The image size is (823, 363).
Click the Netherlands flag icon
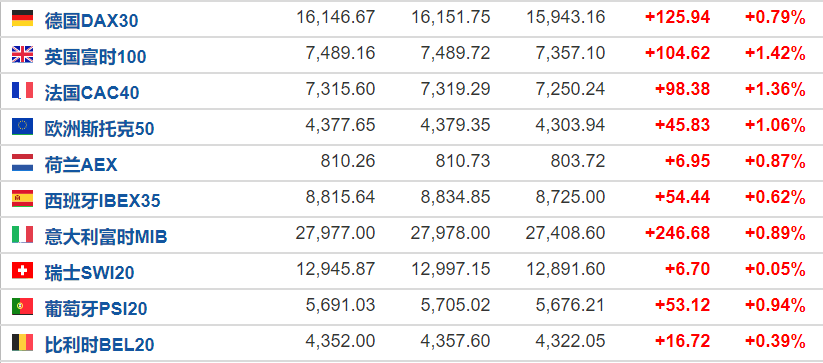point(23,163)
